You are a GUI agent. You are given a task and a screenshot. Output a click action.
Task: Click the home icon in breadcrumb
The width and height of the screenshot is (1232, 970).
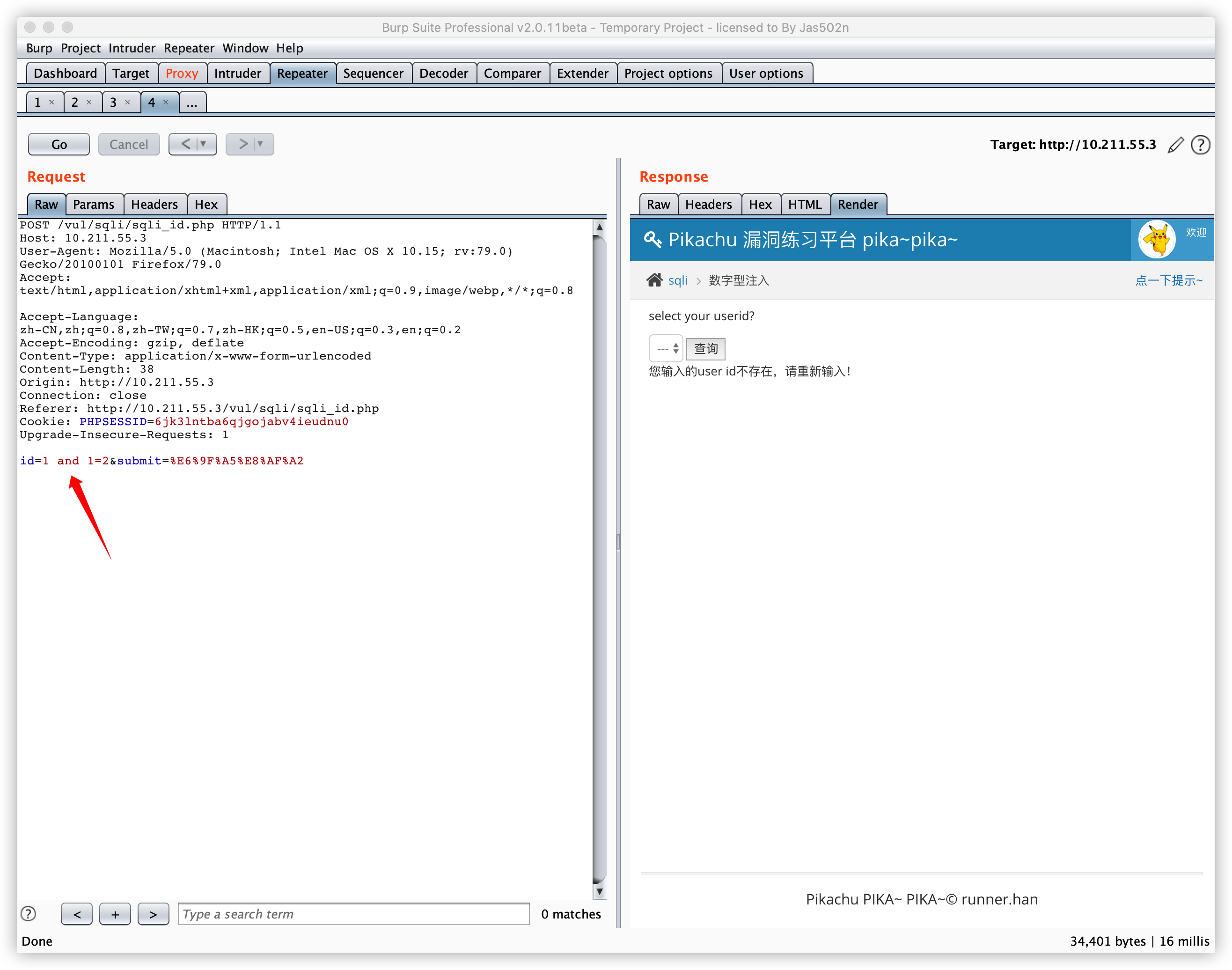tap(654, 280)
